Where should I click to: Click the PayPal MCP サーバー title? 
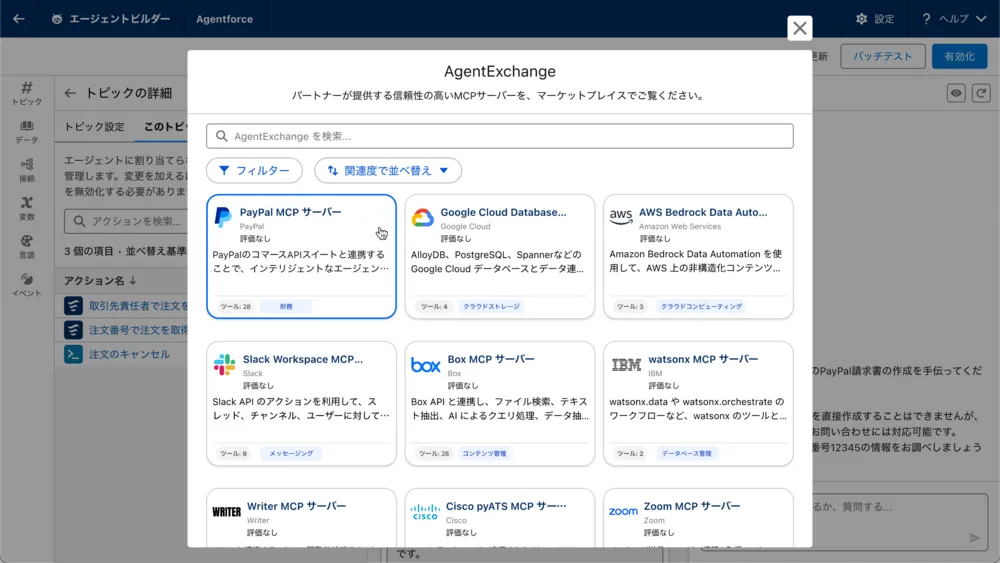[x=290, y=212]
